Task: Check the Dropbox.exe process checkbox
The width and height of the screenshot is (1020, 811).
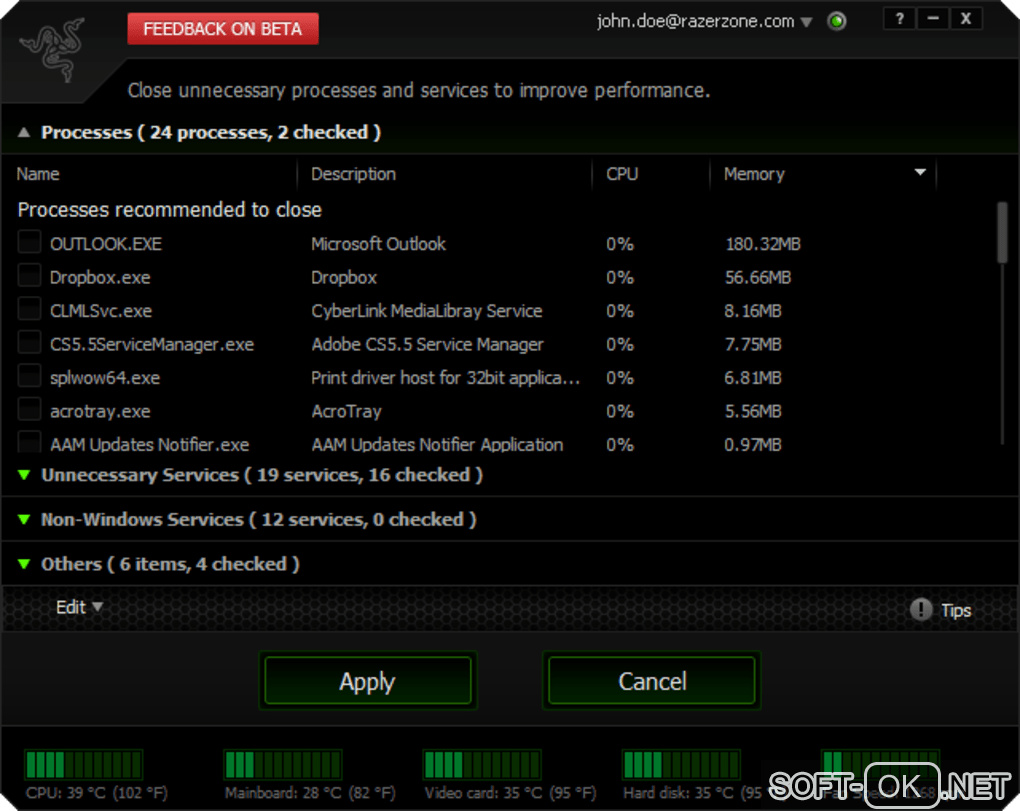Action: (29, 275)
